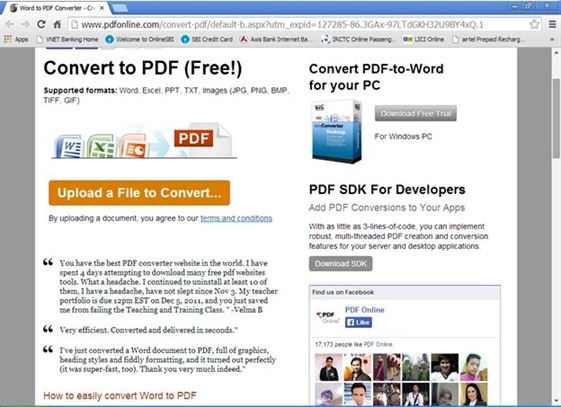The width and height of the screenshot is (561, 407).
Task: Click the Convert to PDF (Free!) heading
Action: point(143,68)
